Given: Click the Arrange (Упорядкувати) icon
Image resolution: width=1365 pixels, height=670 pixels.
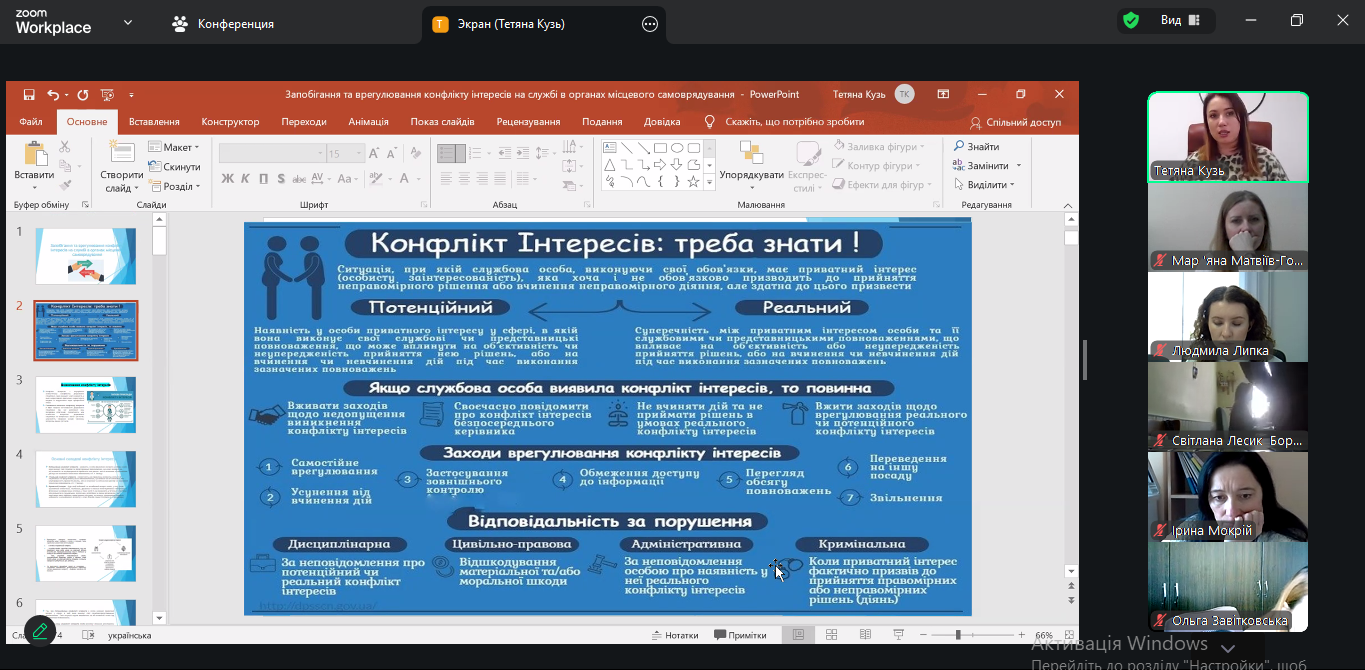Looking at the screenshot, I should (751, 153).
